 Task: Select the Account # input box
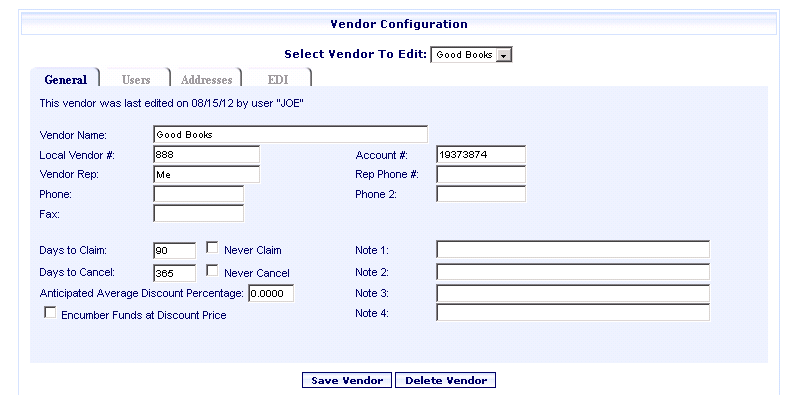(x=481, y=154)
